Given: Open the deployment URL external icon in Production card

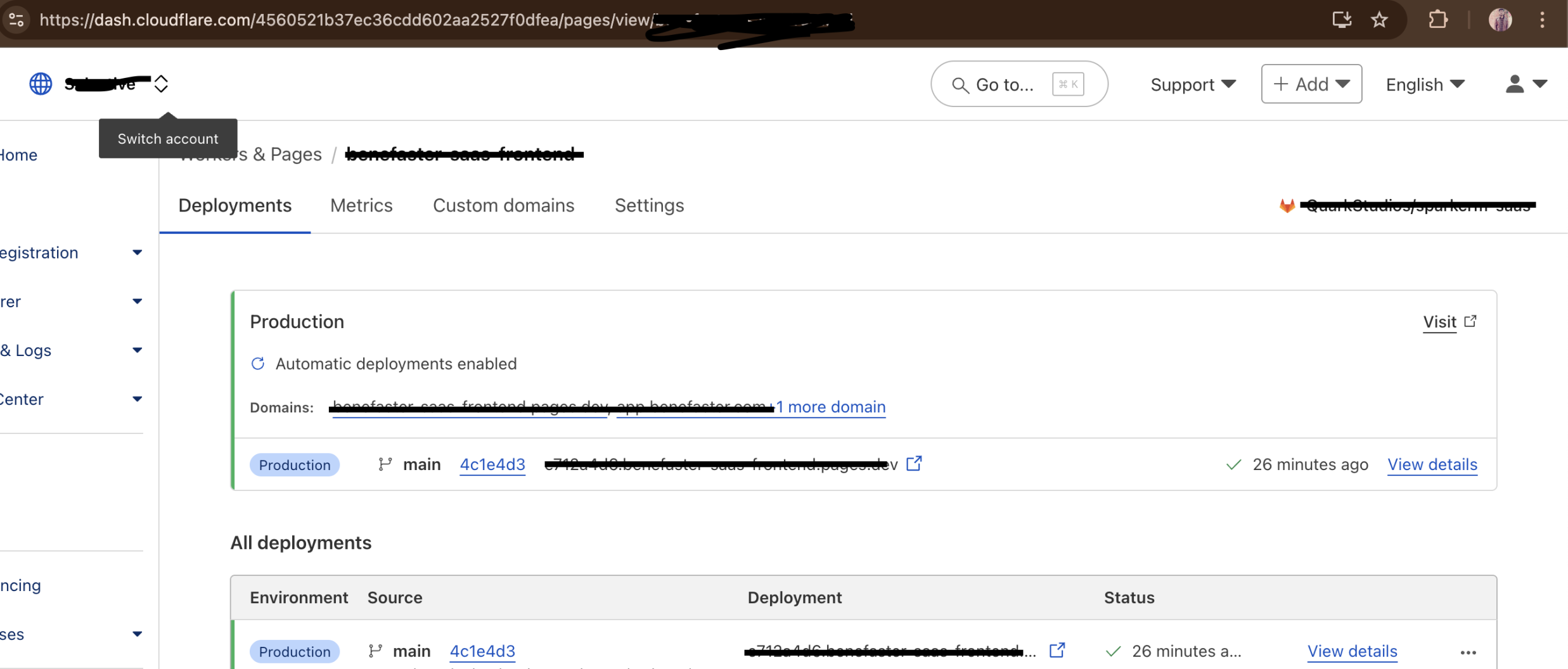Looking at the screenshot, I should pos(914,464).
